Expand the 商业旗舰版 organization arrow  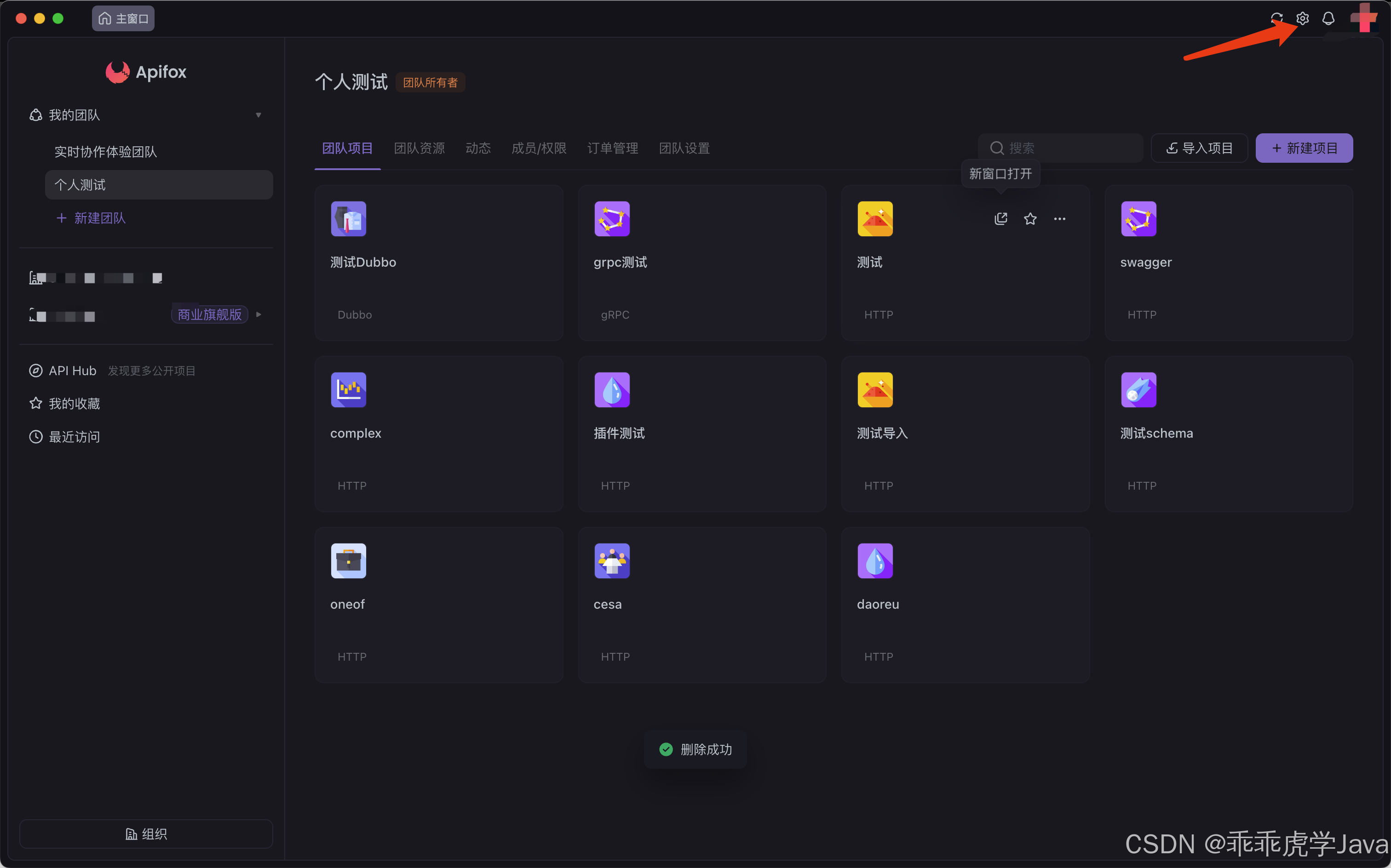(259, 314)
